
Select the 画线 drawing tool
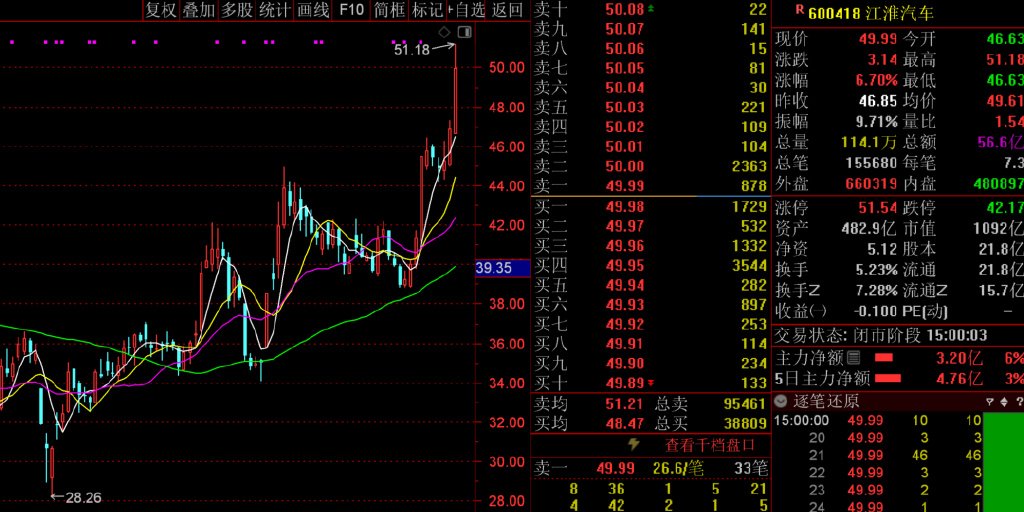(313, 10)
